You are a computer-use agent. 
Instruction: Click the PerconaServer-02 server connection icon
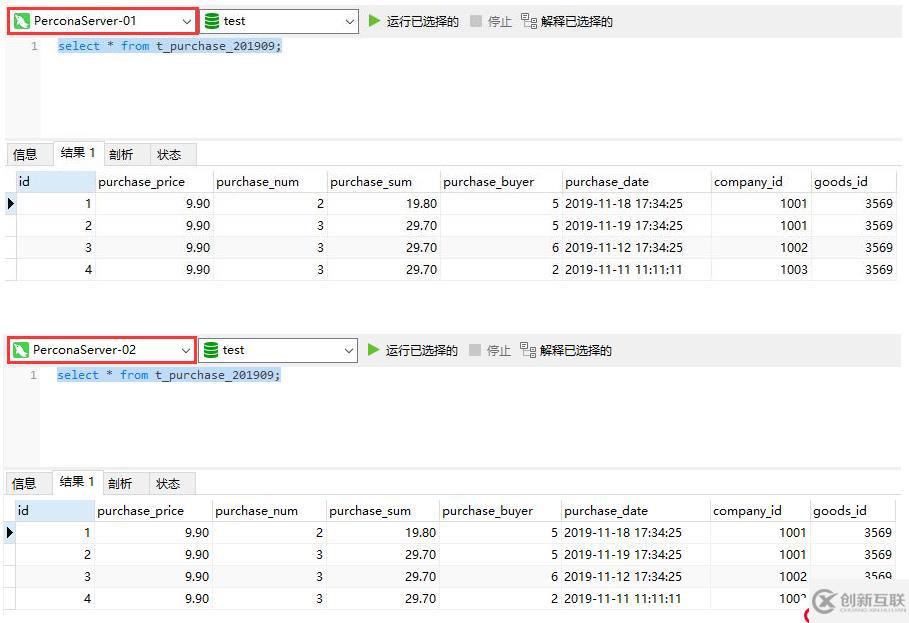click(x=22, y=349)
